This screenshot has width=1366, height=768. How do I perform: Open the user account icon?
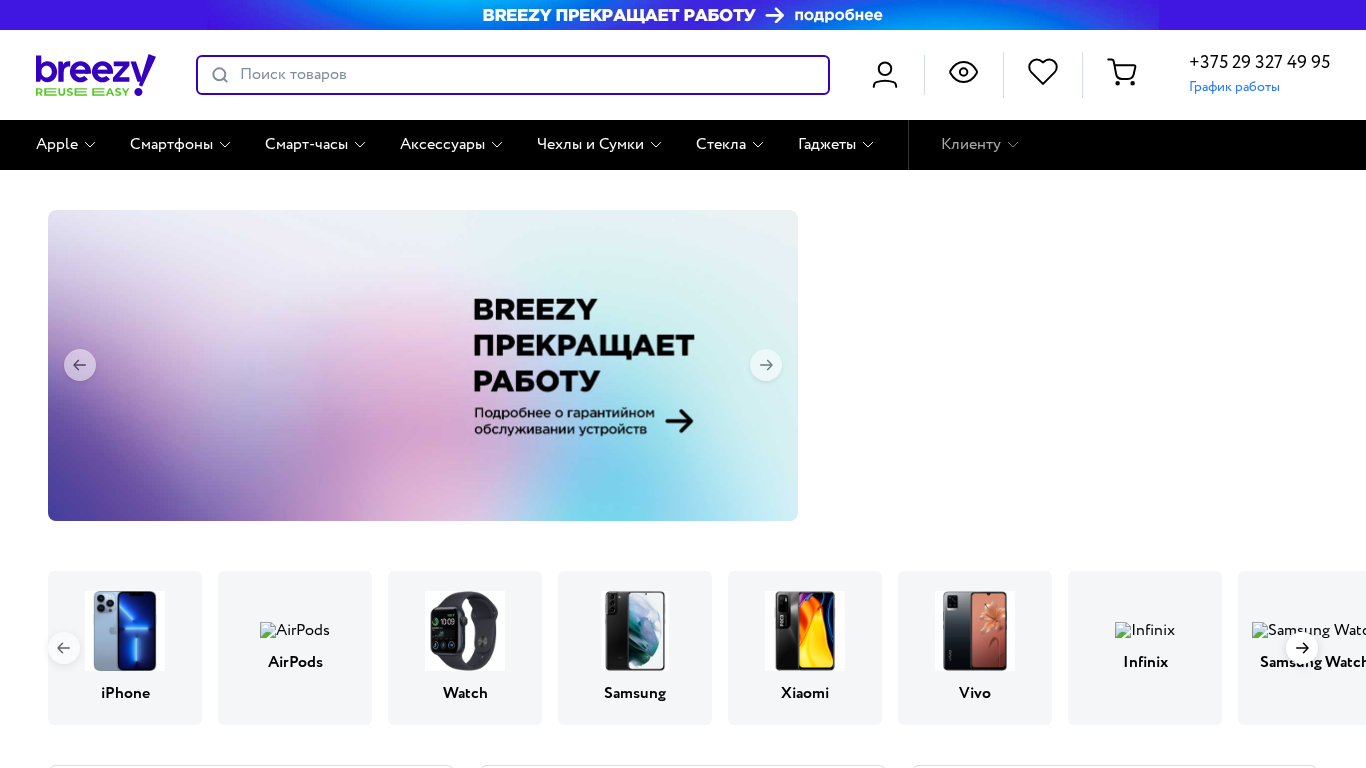pyautogui.click(x=885, y=75)
